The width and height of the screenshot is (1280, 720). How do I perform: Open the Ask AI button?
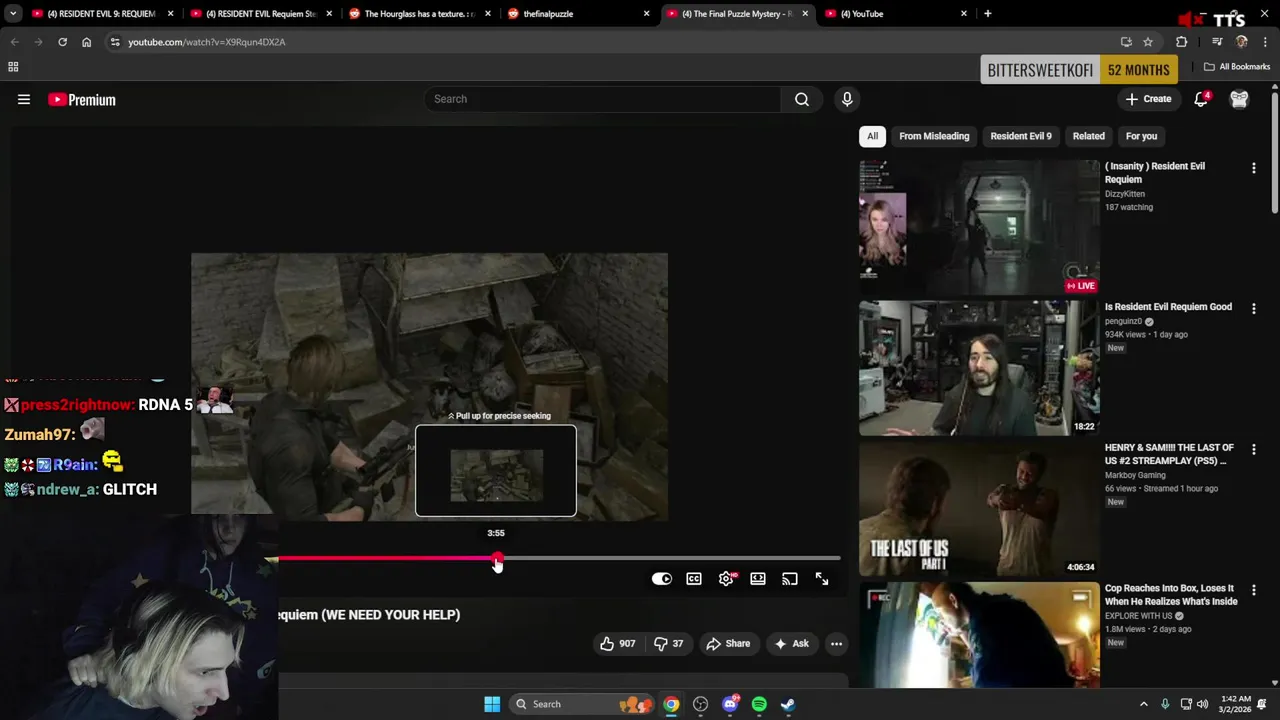[791, 644]
